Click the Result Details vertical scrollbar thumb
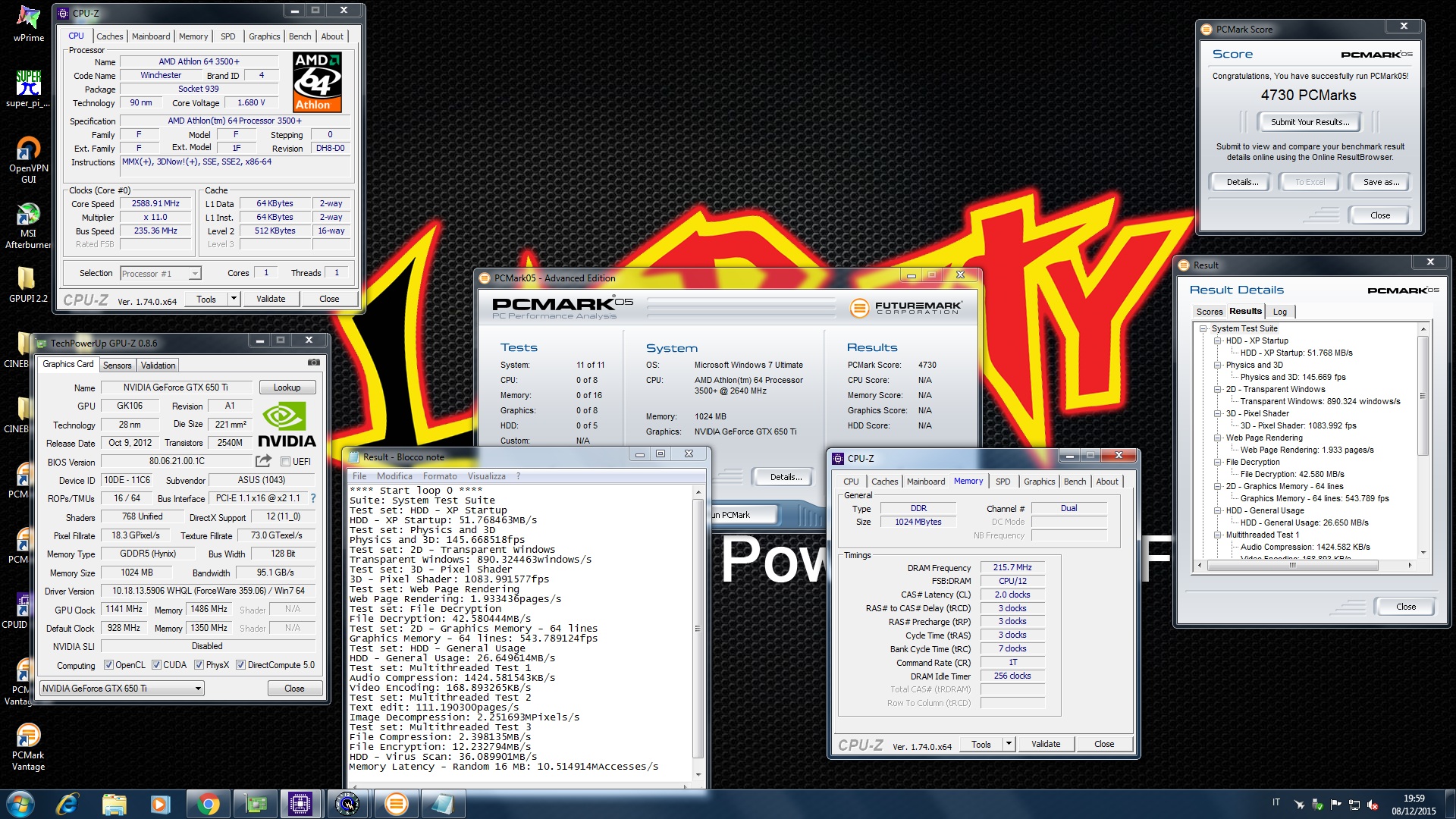This screenshot has height=819, width=1456. pyautogui.click(x=1423, y=396)
